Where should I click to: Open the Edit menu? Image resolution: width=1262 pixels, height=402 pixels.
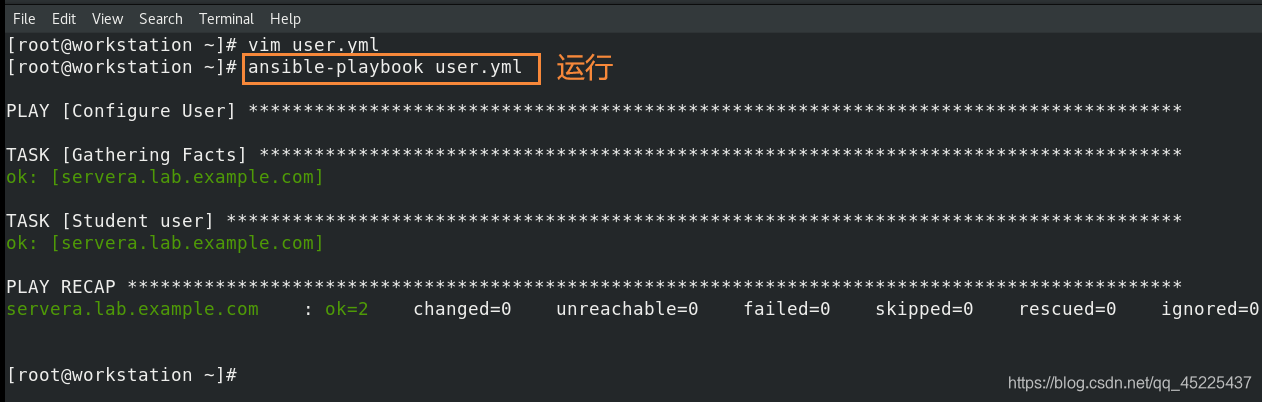[x=64, y=19]
